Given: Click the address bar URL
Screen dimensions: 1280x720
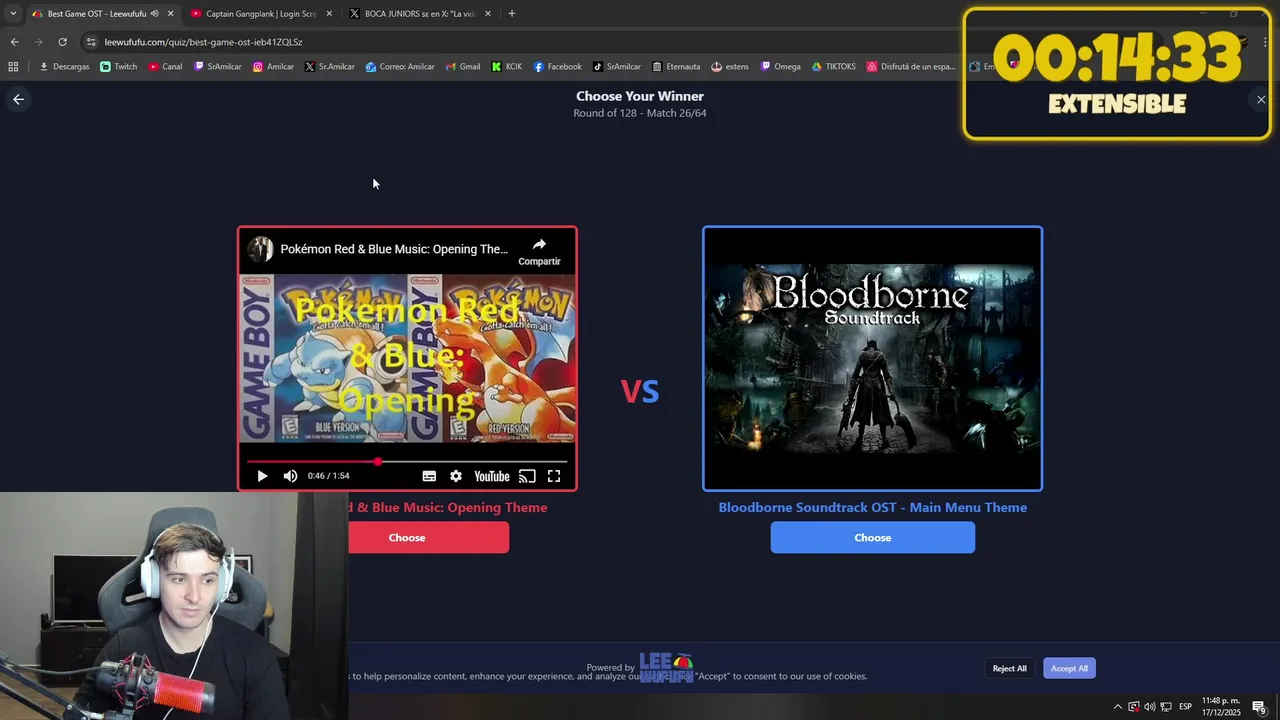Looking at the screenshot, I should [203, 42].
